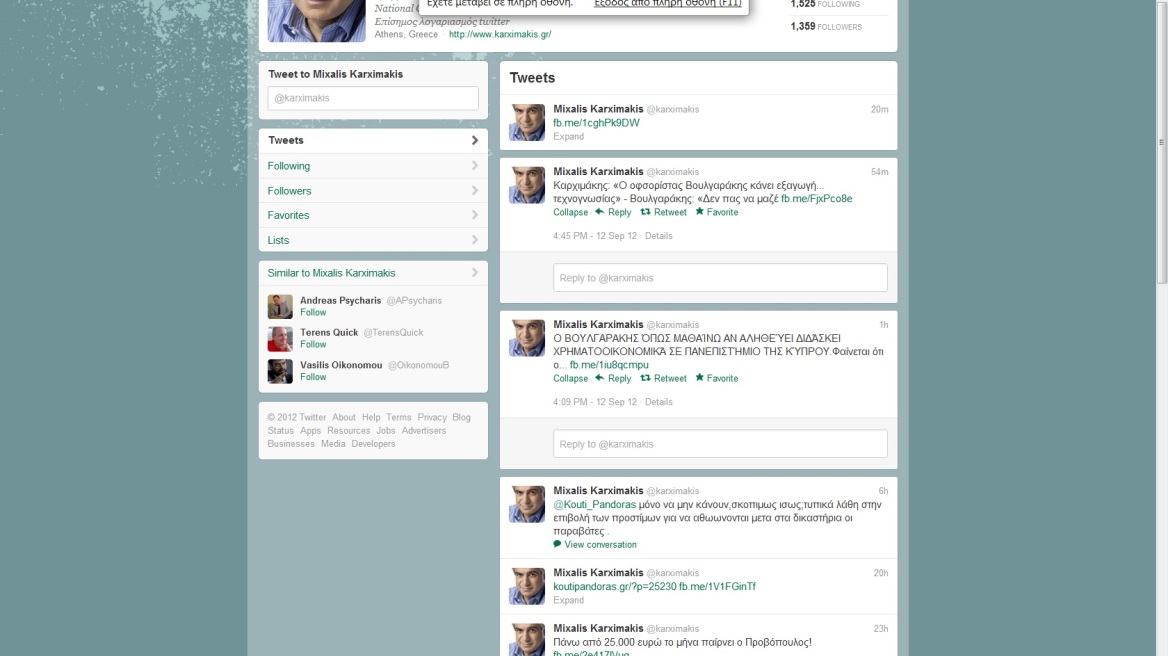Screen dimensions: 1168x656
Task: Click Retweet icon on 54m tweet
Action: pos(646,212)
